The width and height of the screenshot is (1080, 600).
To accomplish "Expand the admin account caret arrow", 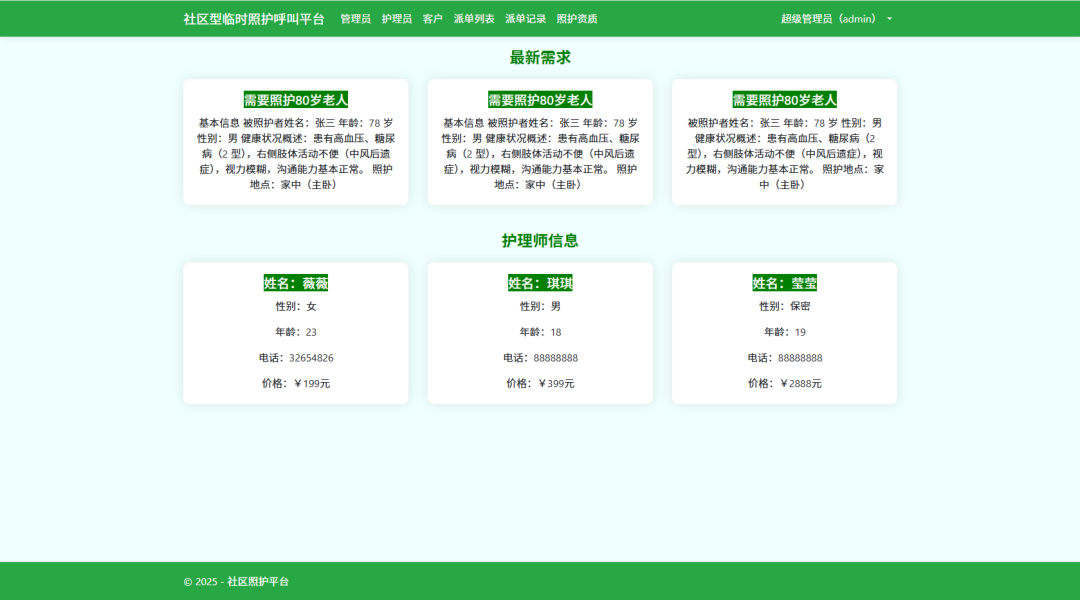I will pos(888,18).
